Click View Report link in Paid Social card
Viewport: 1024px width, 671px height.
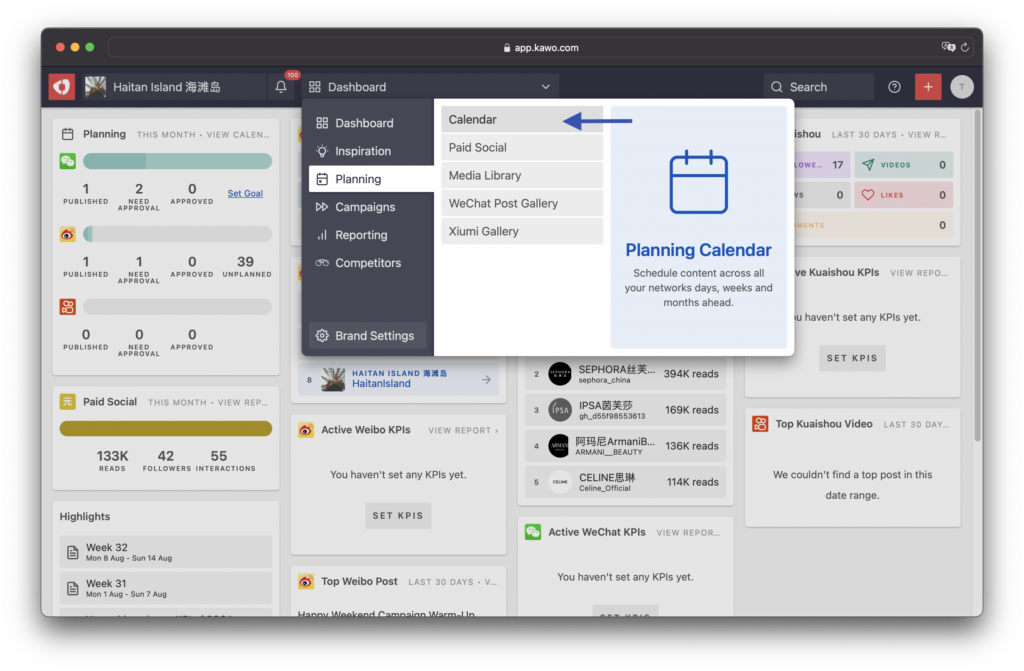243,402
